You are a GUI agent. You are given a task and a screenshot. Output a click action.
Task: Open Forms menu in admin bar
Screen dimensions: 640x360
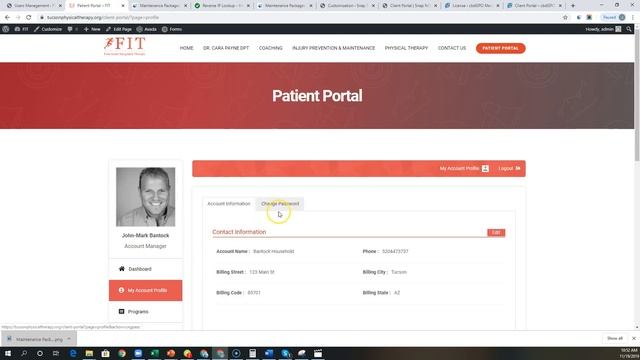172,29
